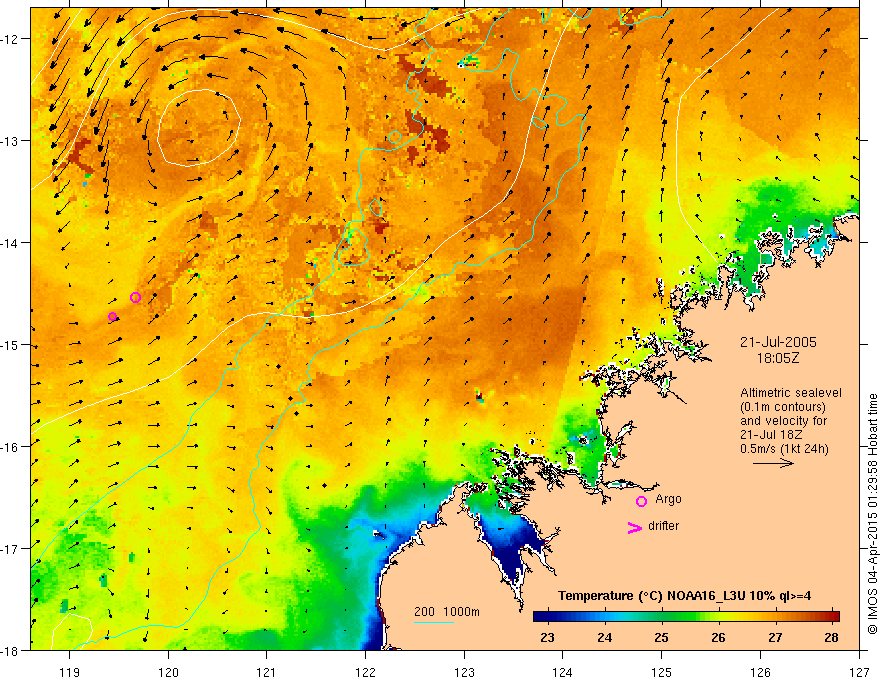
Task: Click longitude axis label 124
Action: click(x=563, y=672)
